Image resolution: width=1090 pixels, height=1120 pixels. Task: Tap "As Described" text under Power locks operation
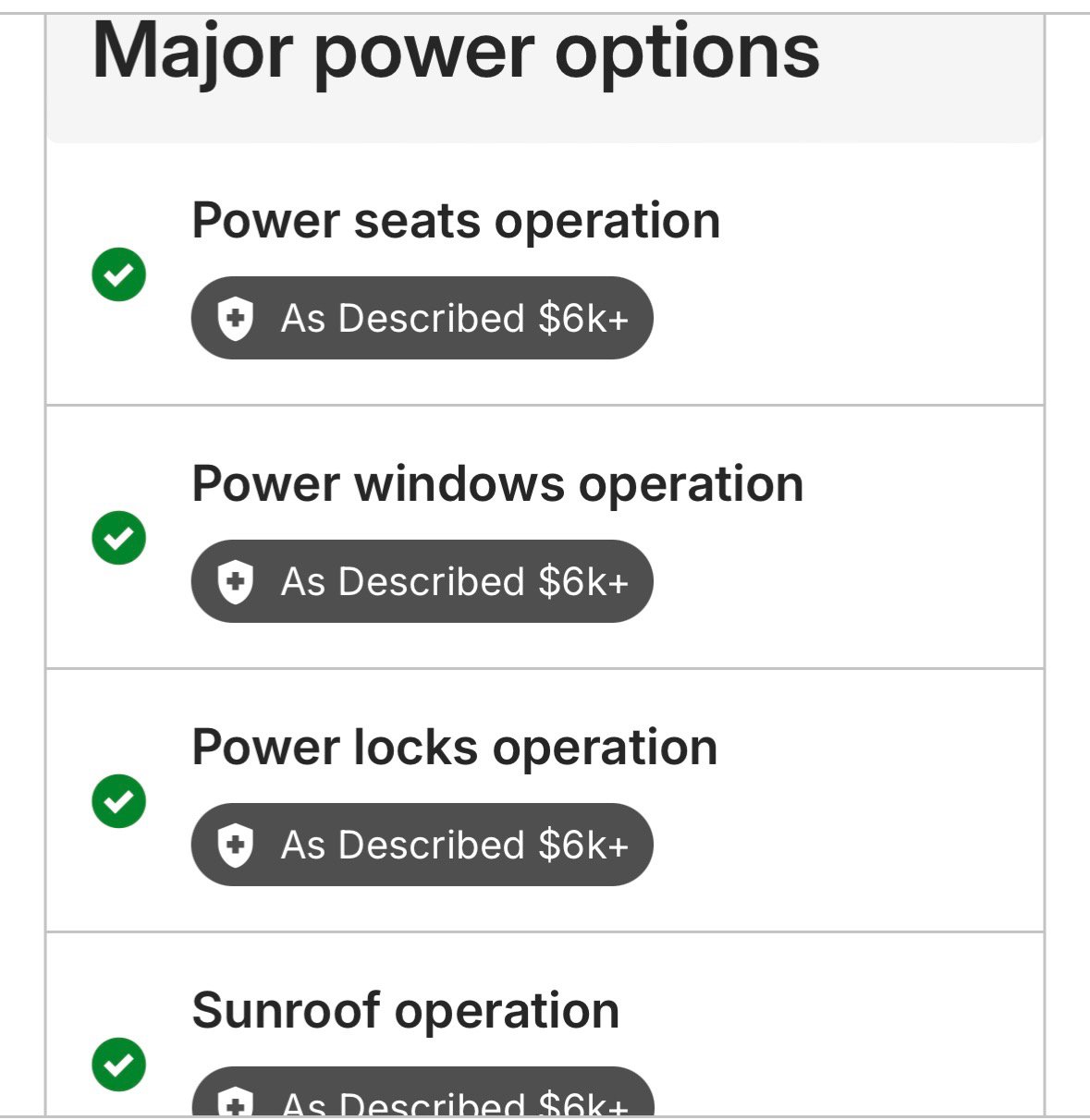403,846
